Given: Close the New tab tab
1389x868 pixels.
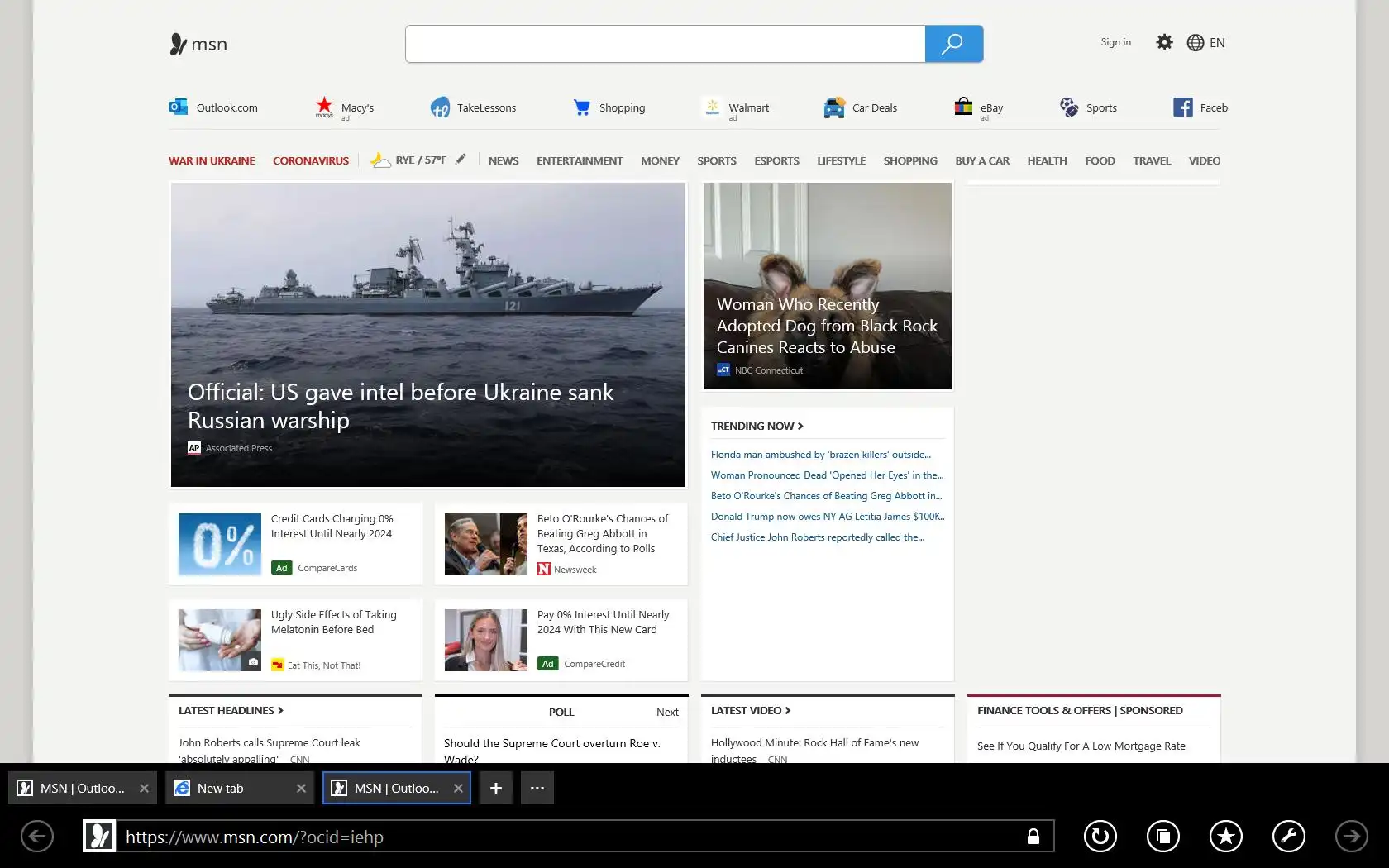Looking at the screenshot, I should 301,788.
